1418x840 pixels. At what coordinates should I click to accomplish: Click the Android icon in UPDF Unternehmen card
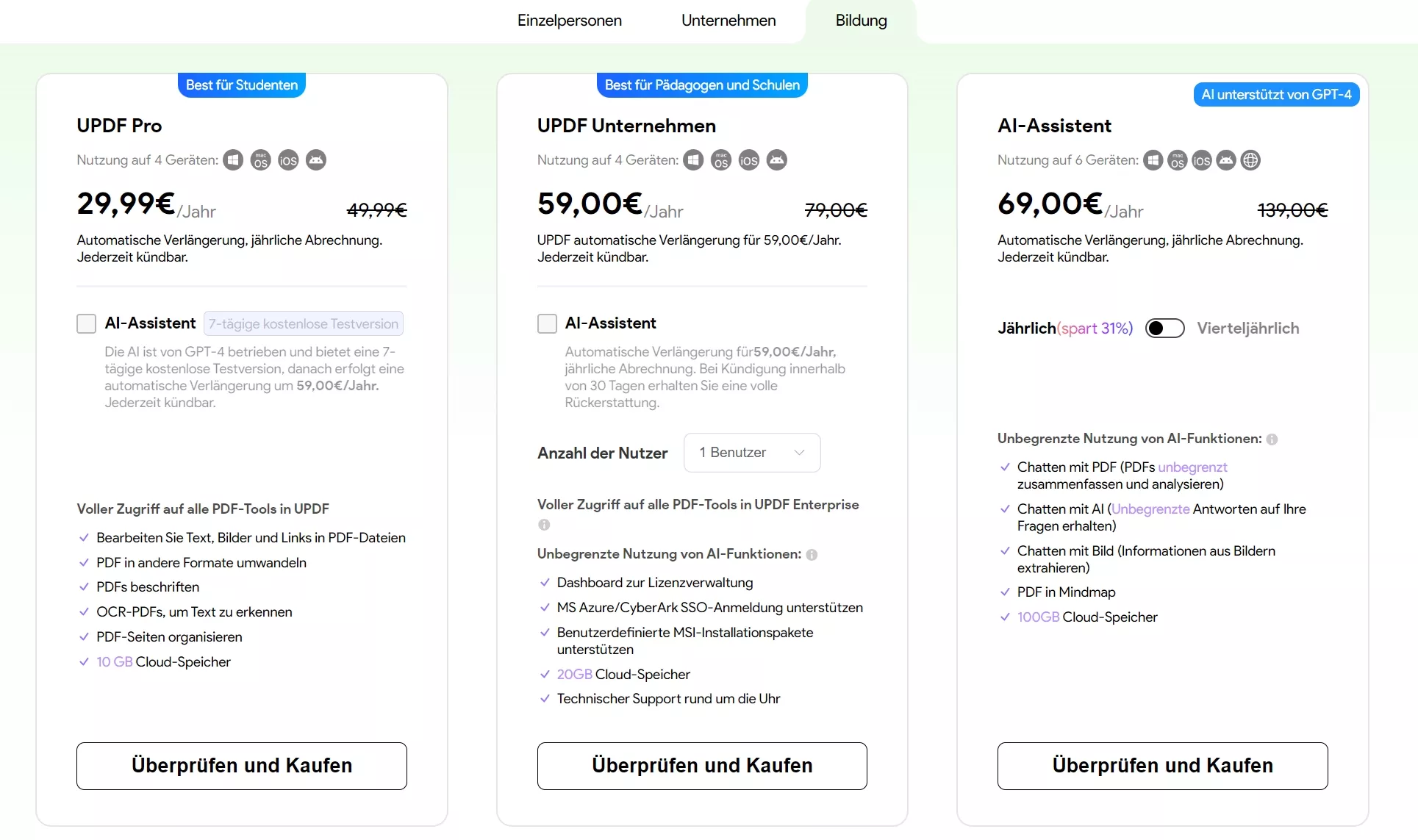click(x=776, y=159)
